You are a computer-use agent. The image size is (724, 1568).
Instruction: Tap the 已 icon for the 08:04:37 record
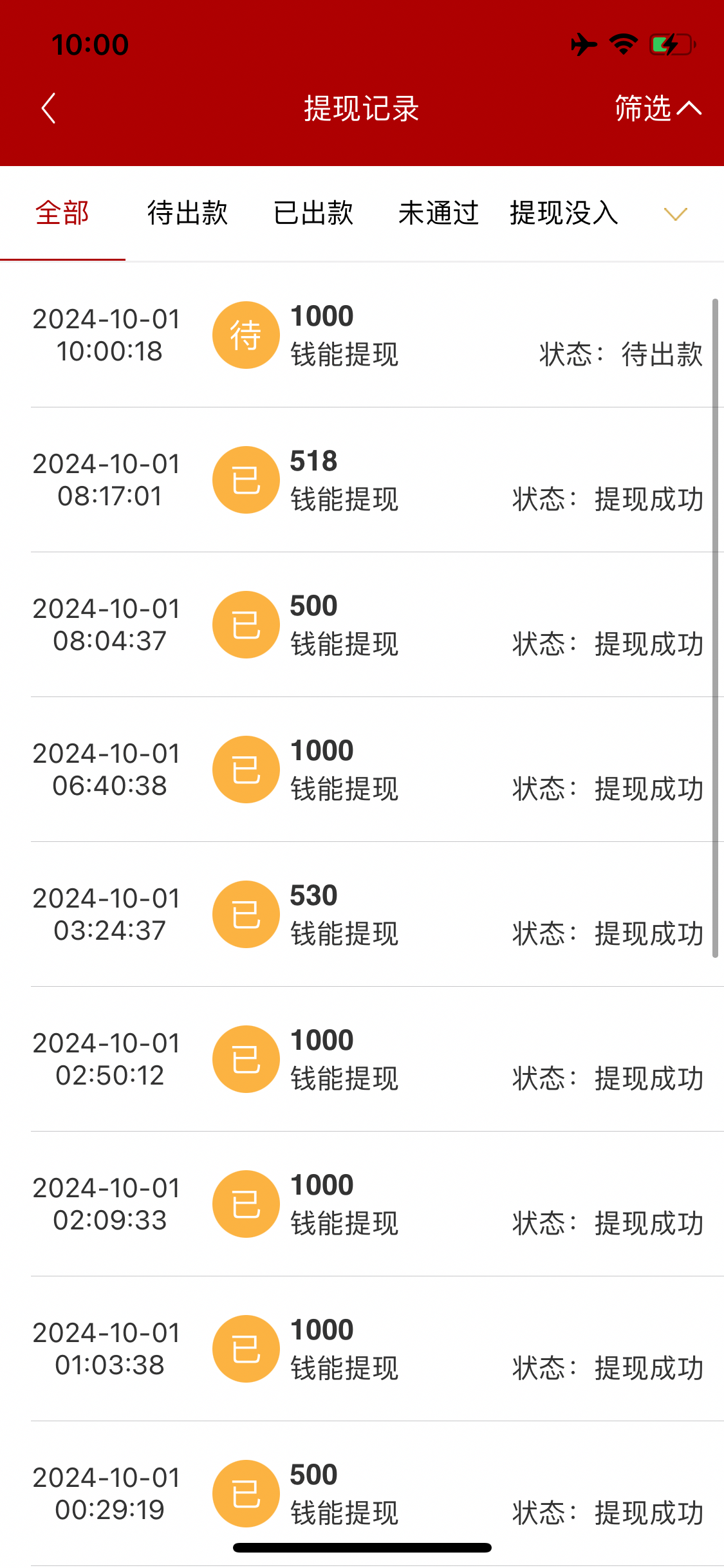pyautogui.click(x=246, y=625)
